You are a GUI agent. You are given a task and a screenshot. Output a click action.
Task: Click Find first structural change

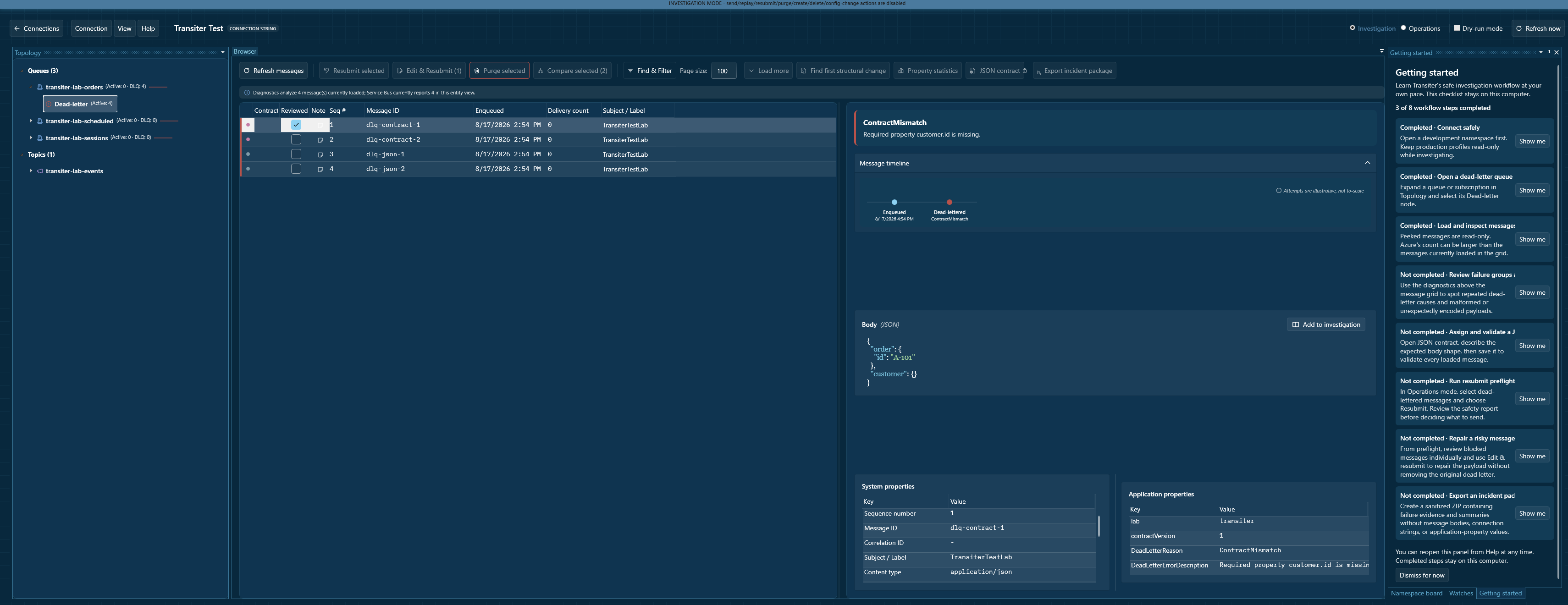(x=843, y=71)
